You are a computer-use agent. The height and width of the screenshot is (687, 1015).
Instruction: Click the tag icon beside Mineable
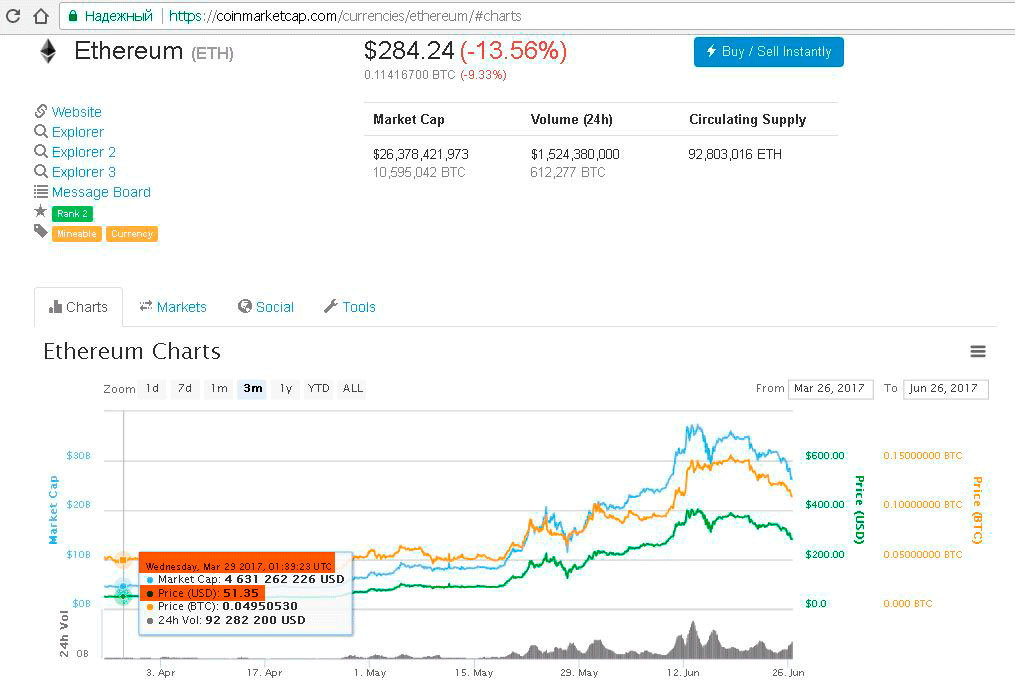41,231
